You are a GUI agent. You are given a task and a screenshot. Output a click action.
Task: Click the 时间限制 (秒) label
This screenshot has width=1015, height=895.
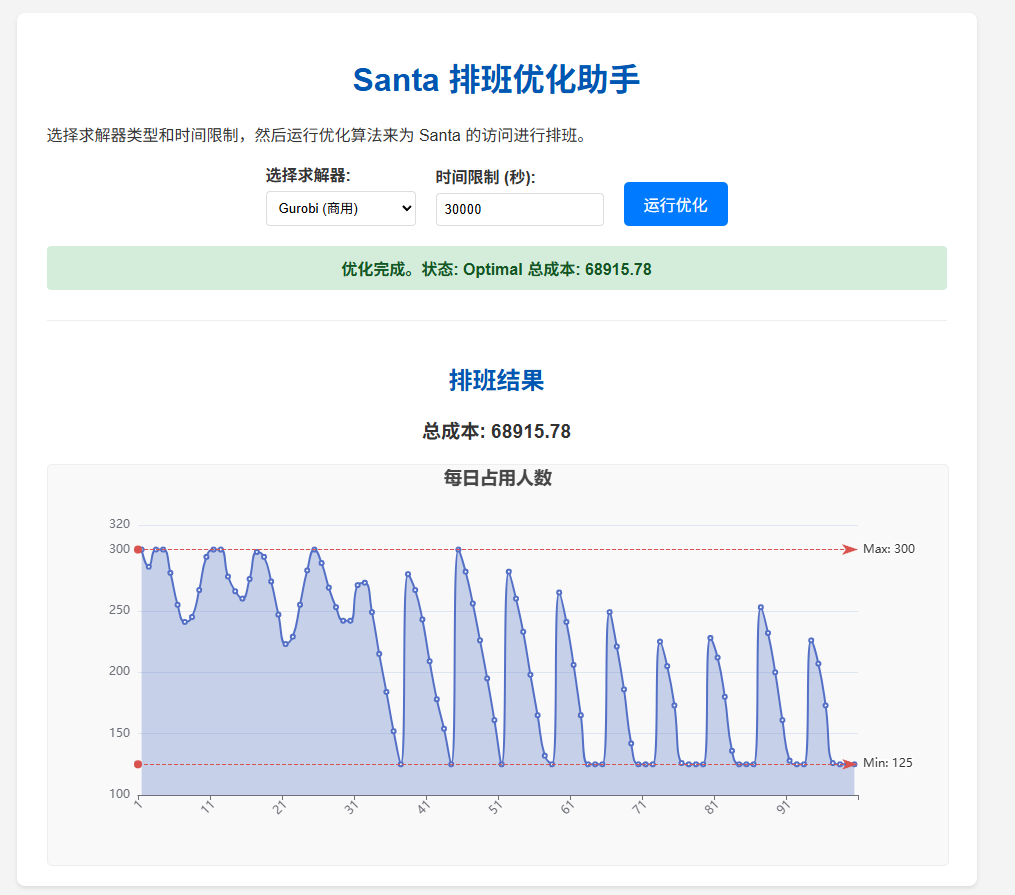[485, 177]
